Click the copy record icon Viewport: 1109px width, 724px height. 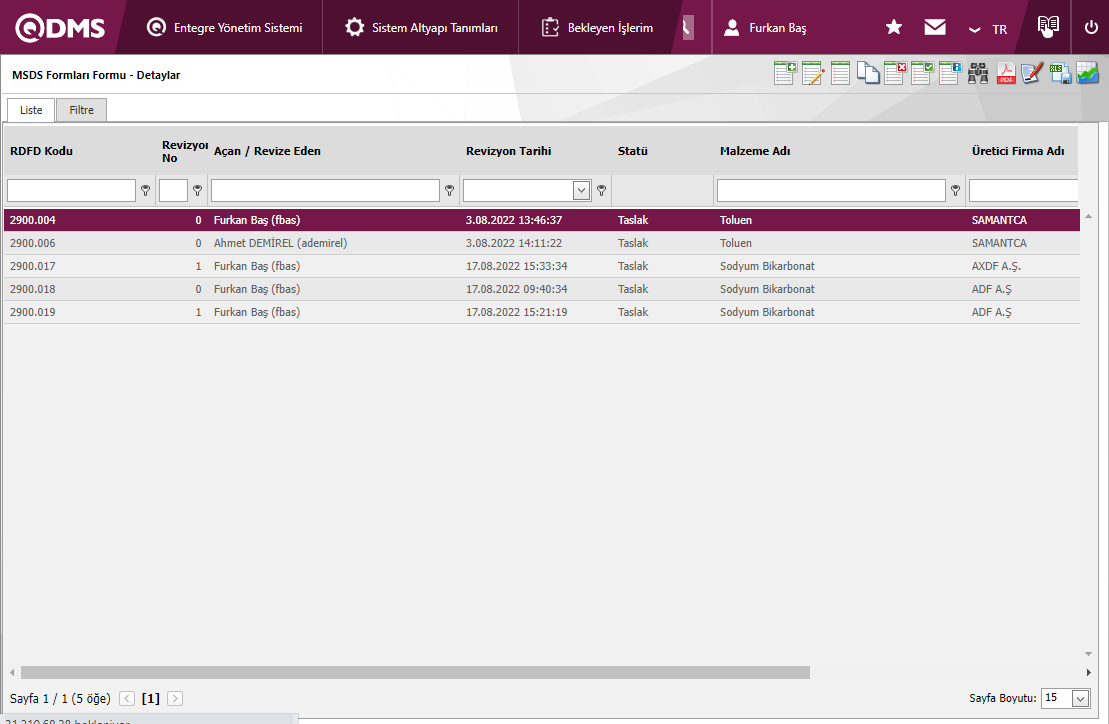[x=867, y=73]
